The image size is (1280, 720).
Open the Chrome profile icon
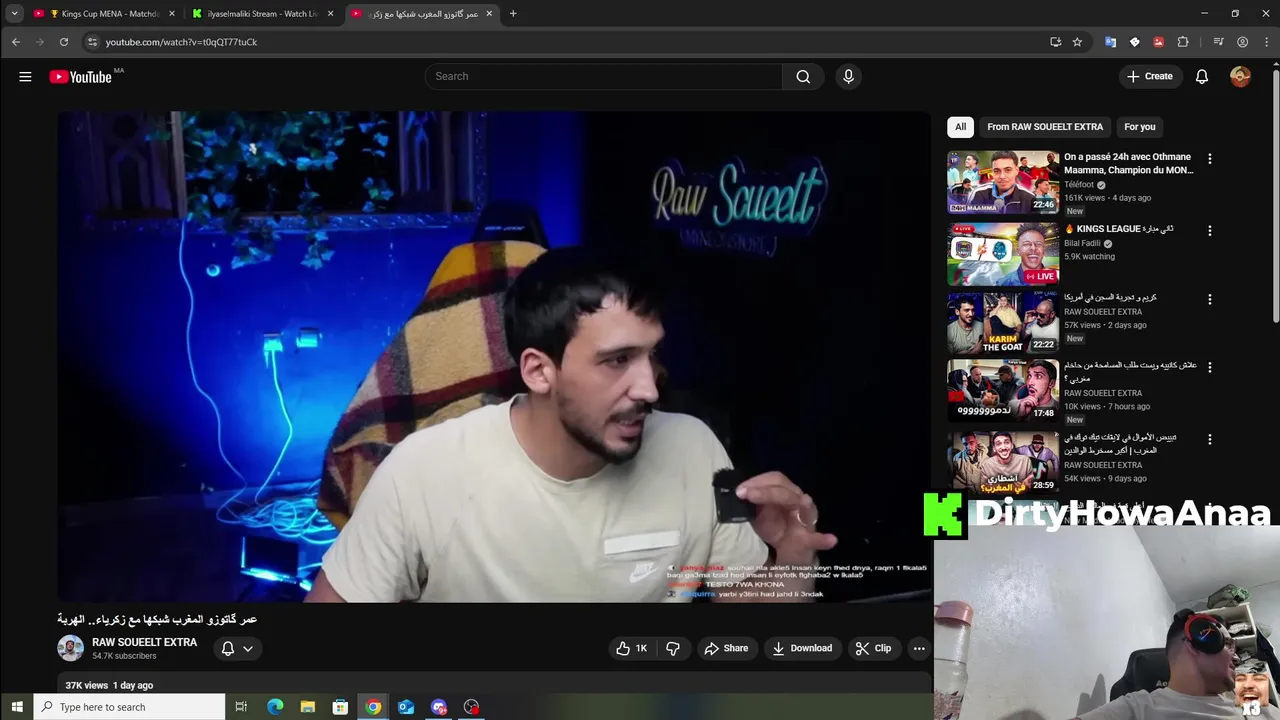(1242, 42)
